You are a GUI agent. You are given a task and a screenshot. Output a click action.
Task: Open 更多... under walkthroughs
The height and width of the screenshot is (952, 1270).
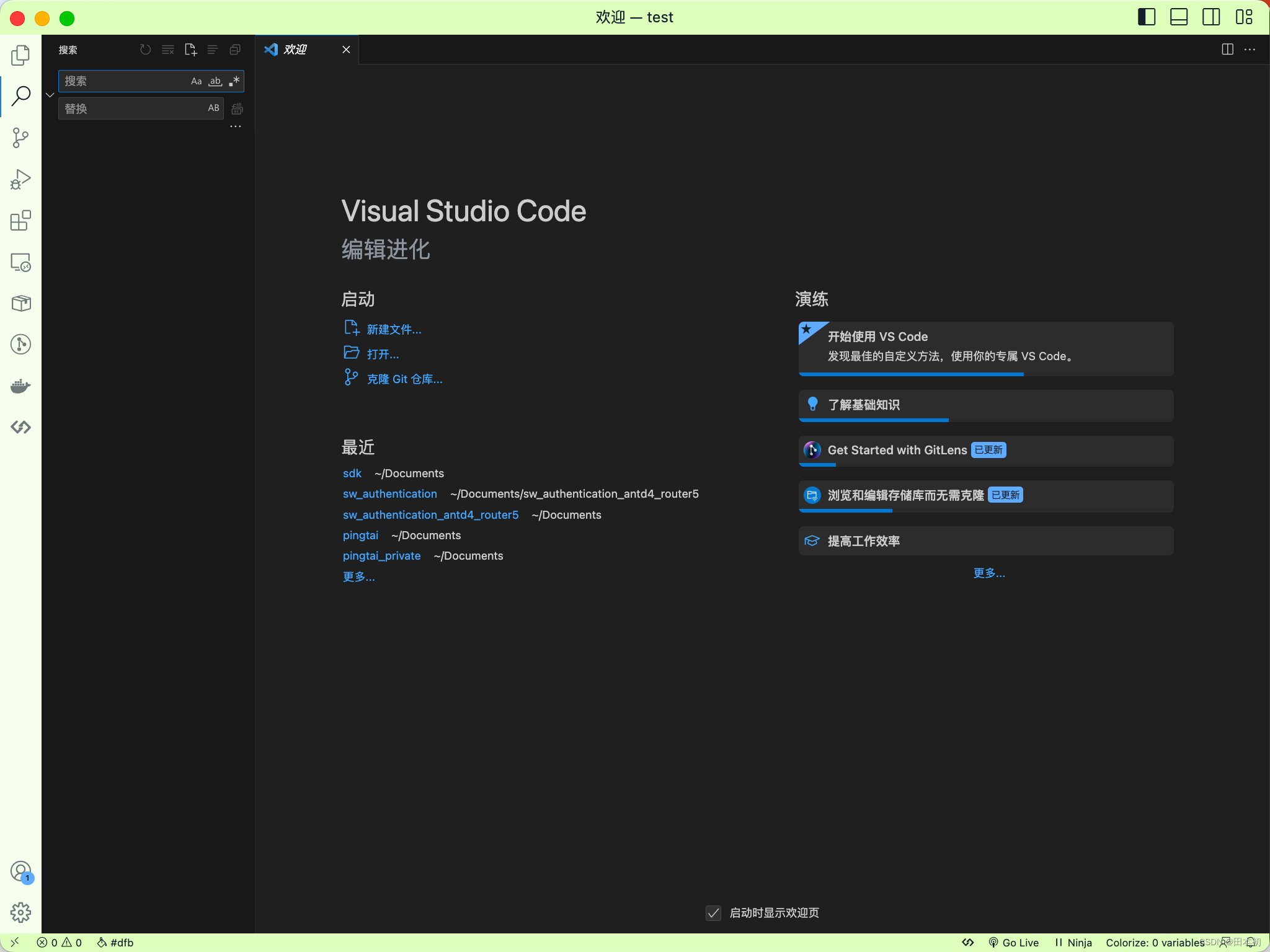pos(989,573)
